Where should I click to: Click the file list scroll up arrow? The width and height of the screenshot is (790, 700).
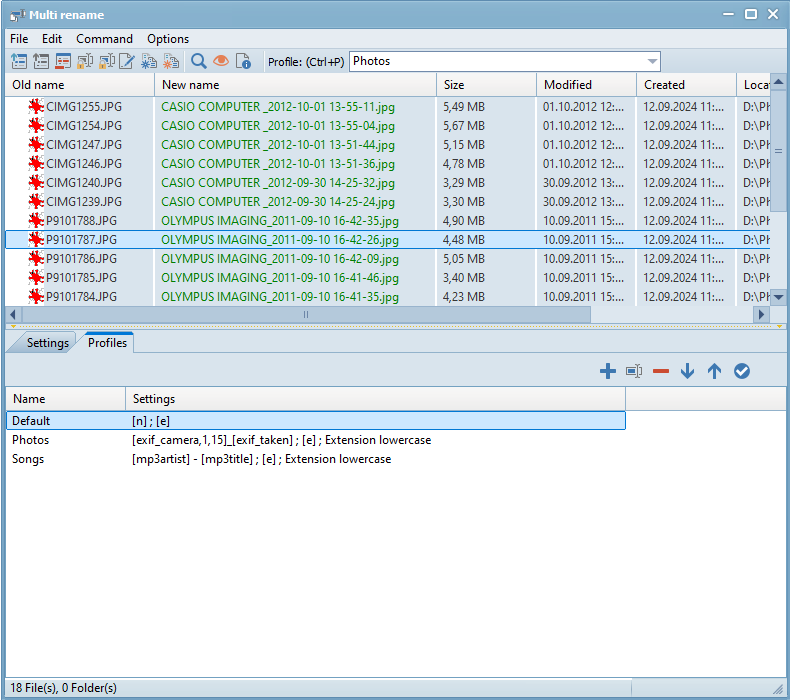tap(778, 82)
